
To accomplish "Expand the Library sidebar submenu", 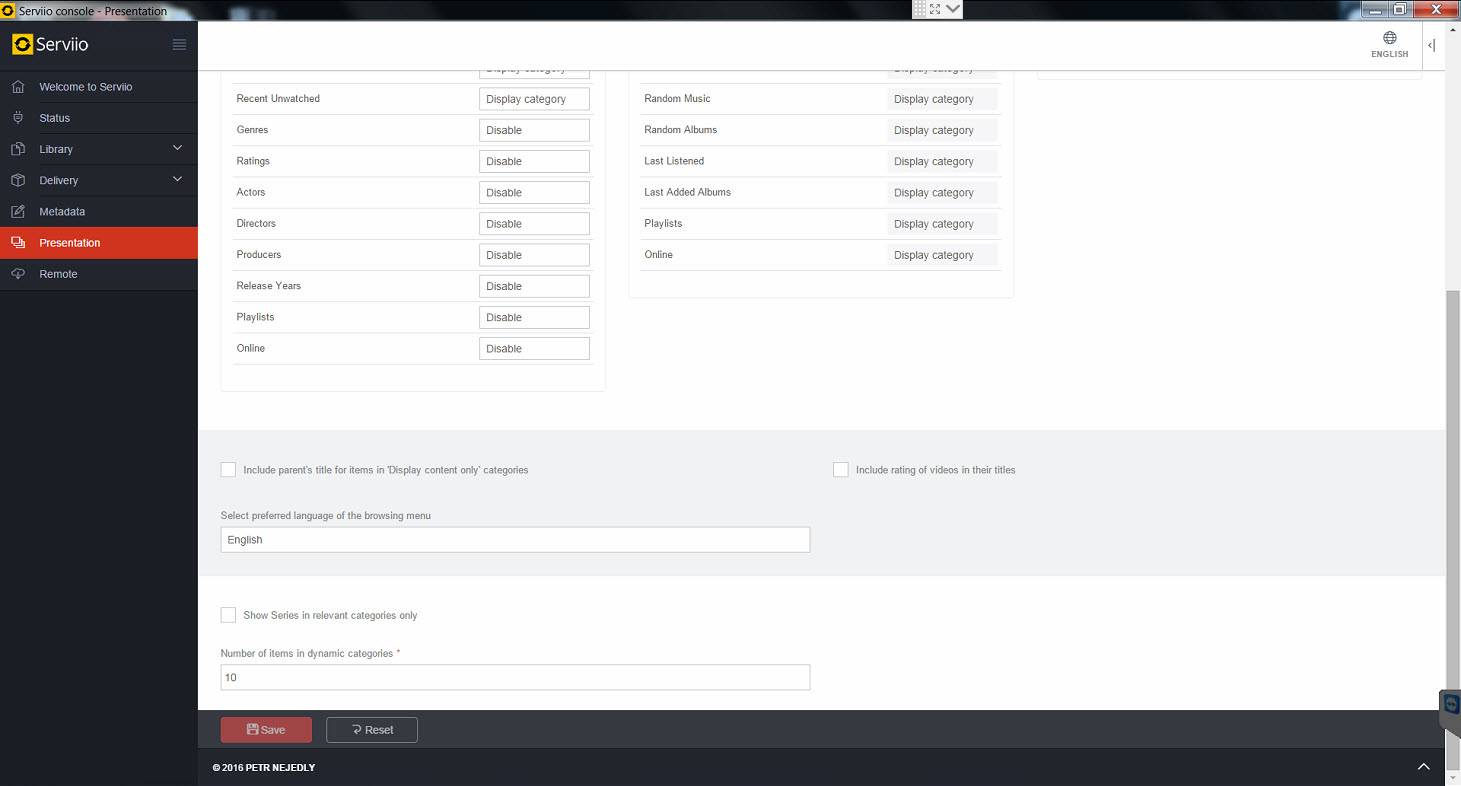I will (177, 149).
